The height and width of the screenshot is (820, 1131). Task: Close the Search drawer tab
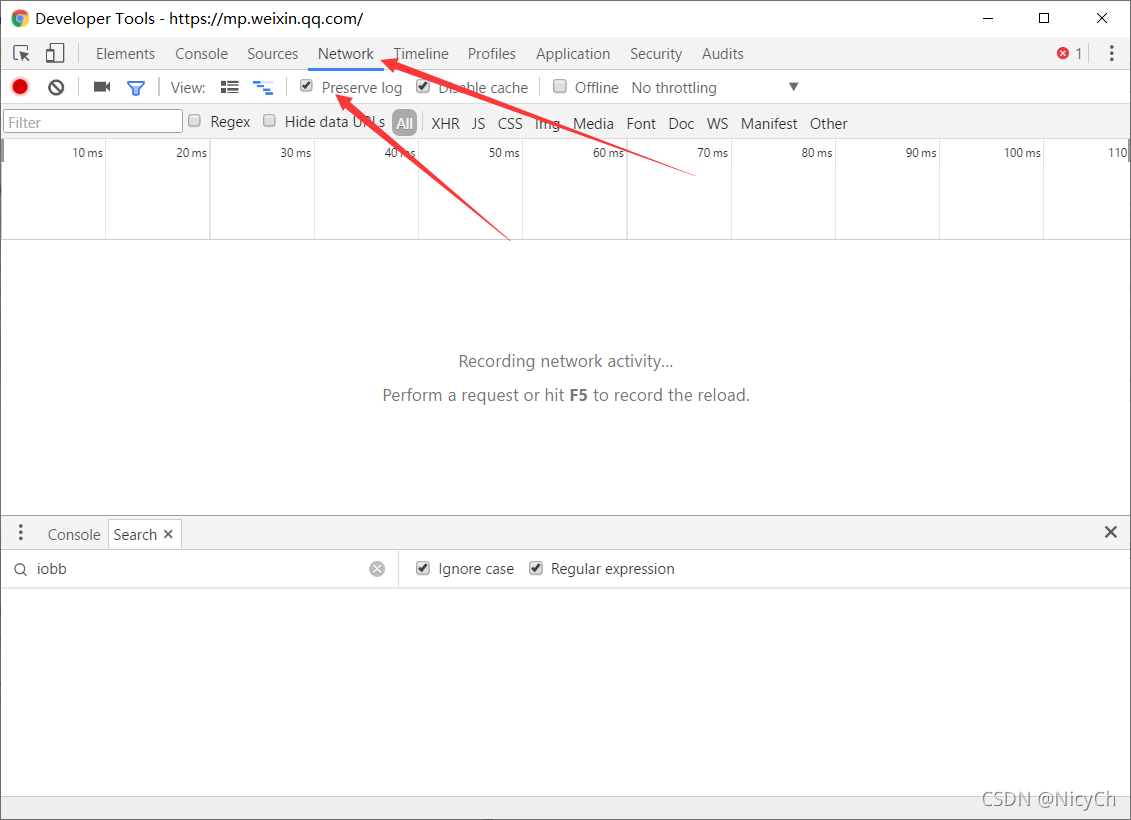(x=168, y=534)
